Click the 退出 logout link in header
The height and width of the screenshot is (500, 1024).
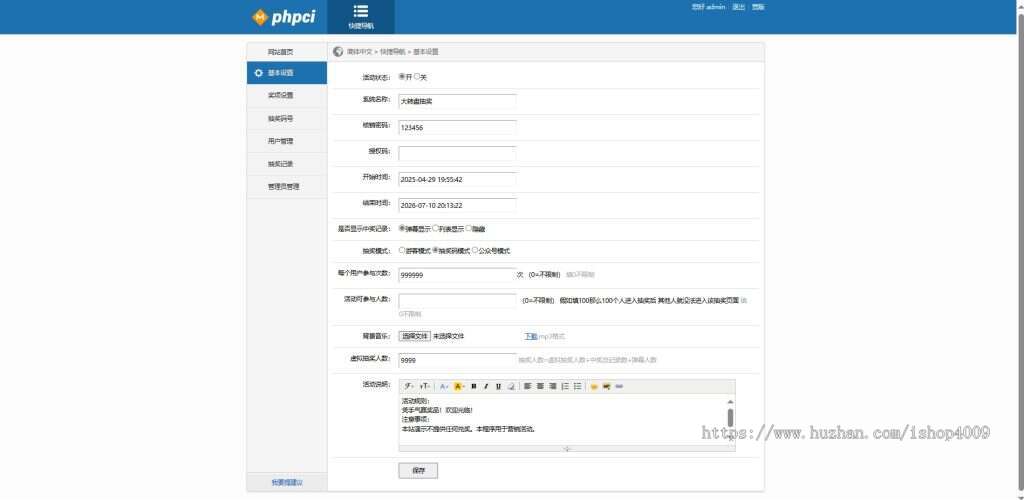739,7
